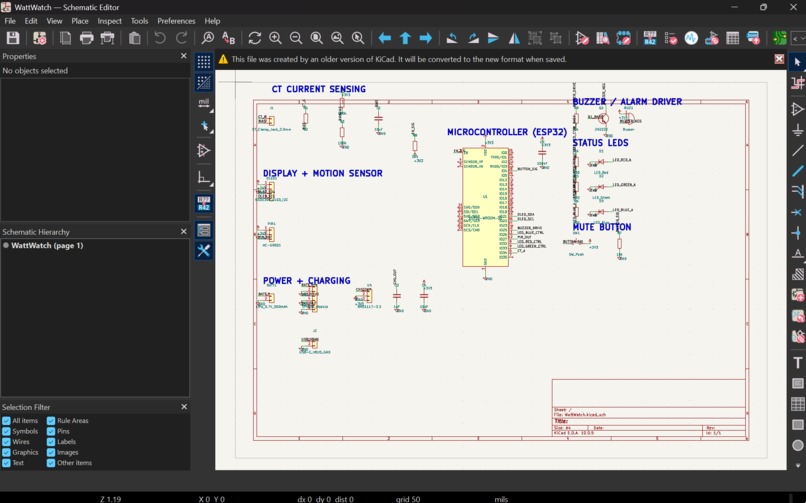Expand the right toolbar overflow arrow

coord(797,465)
